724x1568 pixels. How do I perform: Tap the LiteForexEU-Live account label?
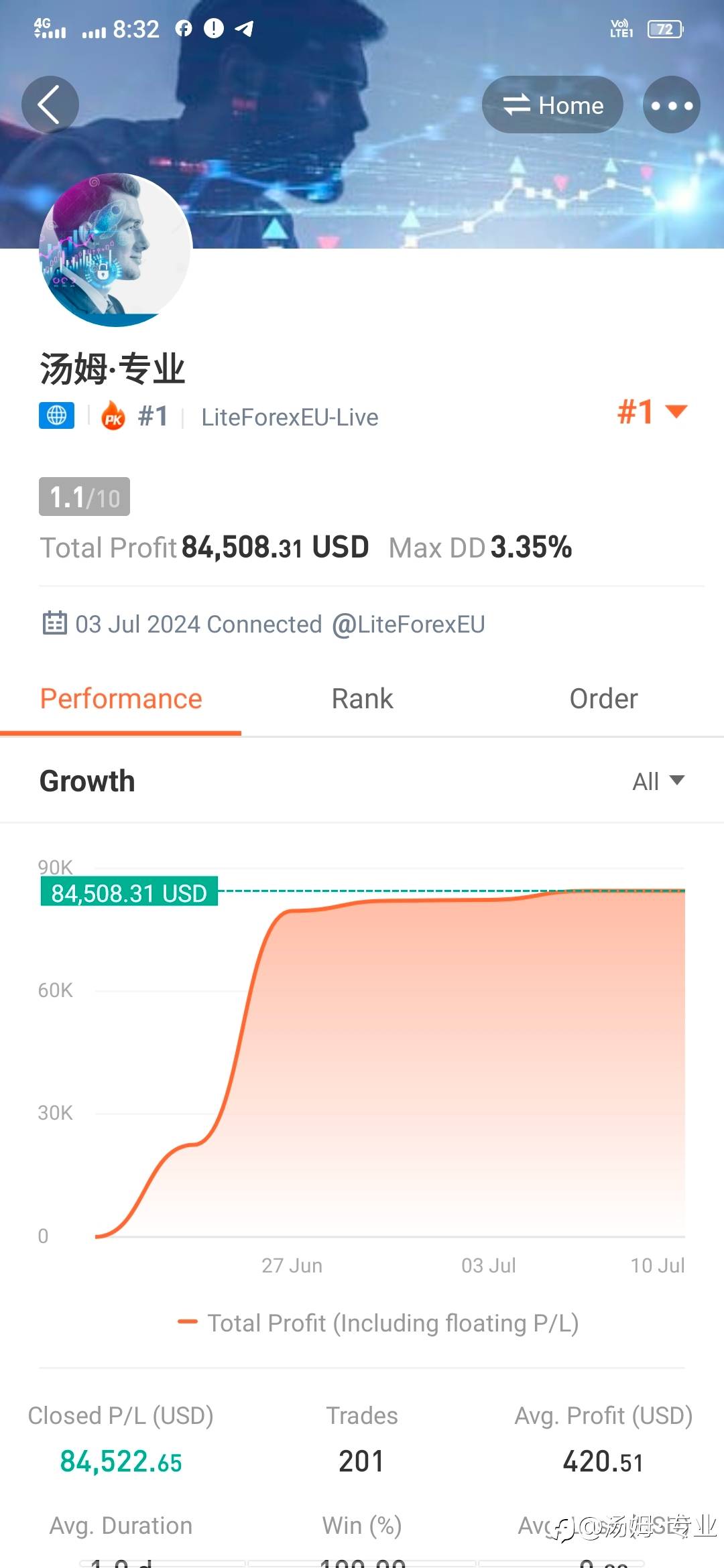[290, 417]
